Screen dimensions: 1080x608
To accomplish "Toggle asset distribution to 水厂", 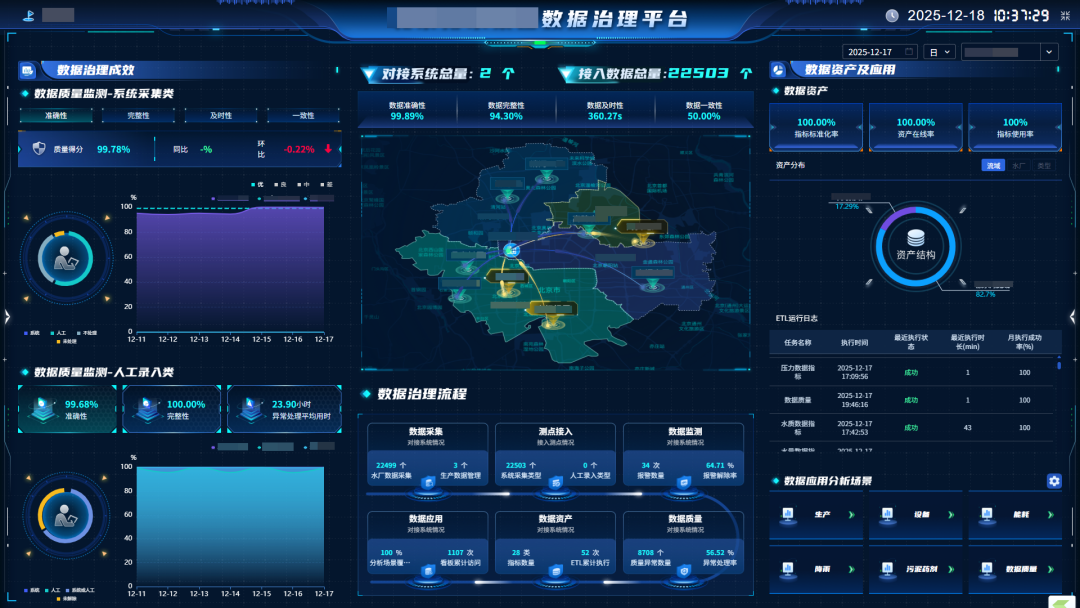I will pos(1018,166).
